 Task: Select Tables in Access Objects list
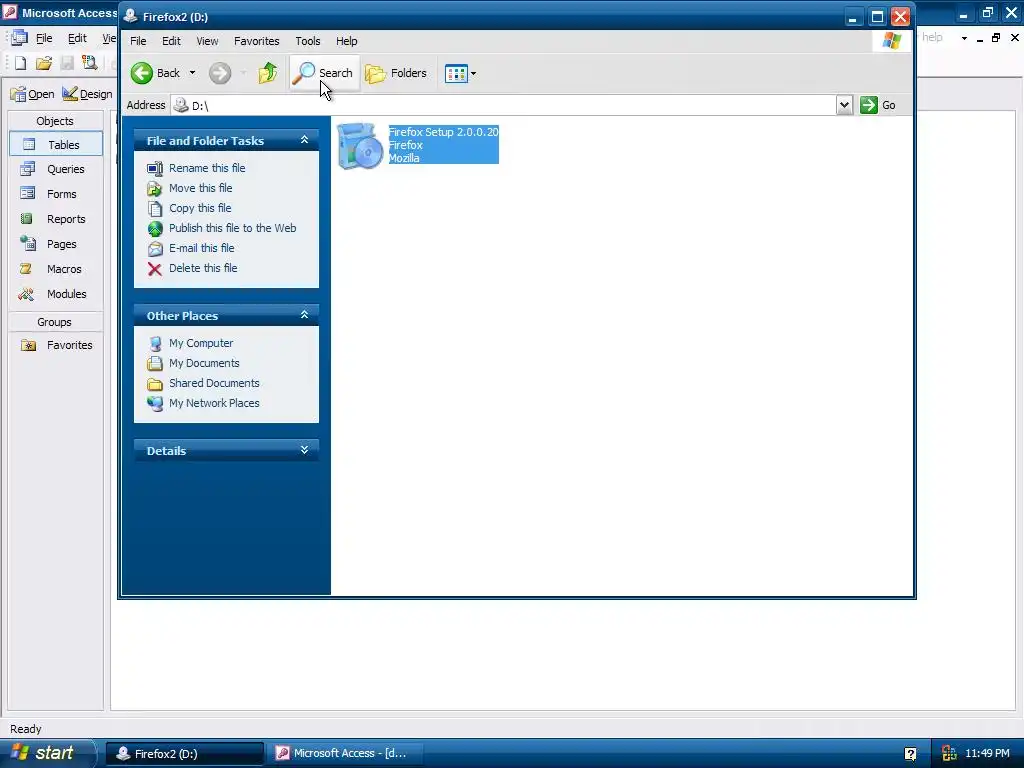click(x=56, y=144)
